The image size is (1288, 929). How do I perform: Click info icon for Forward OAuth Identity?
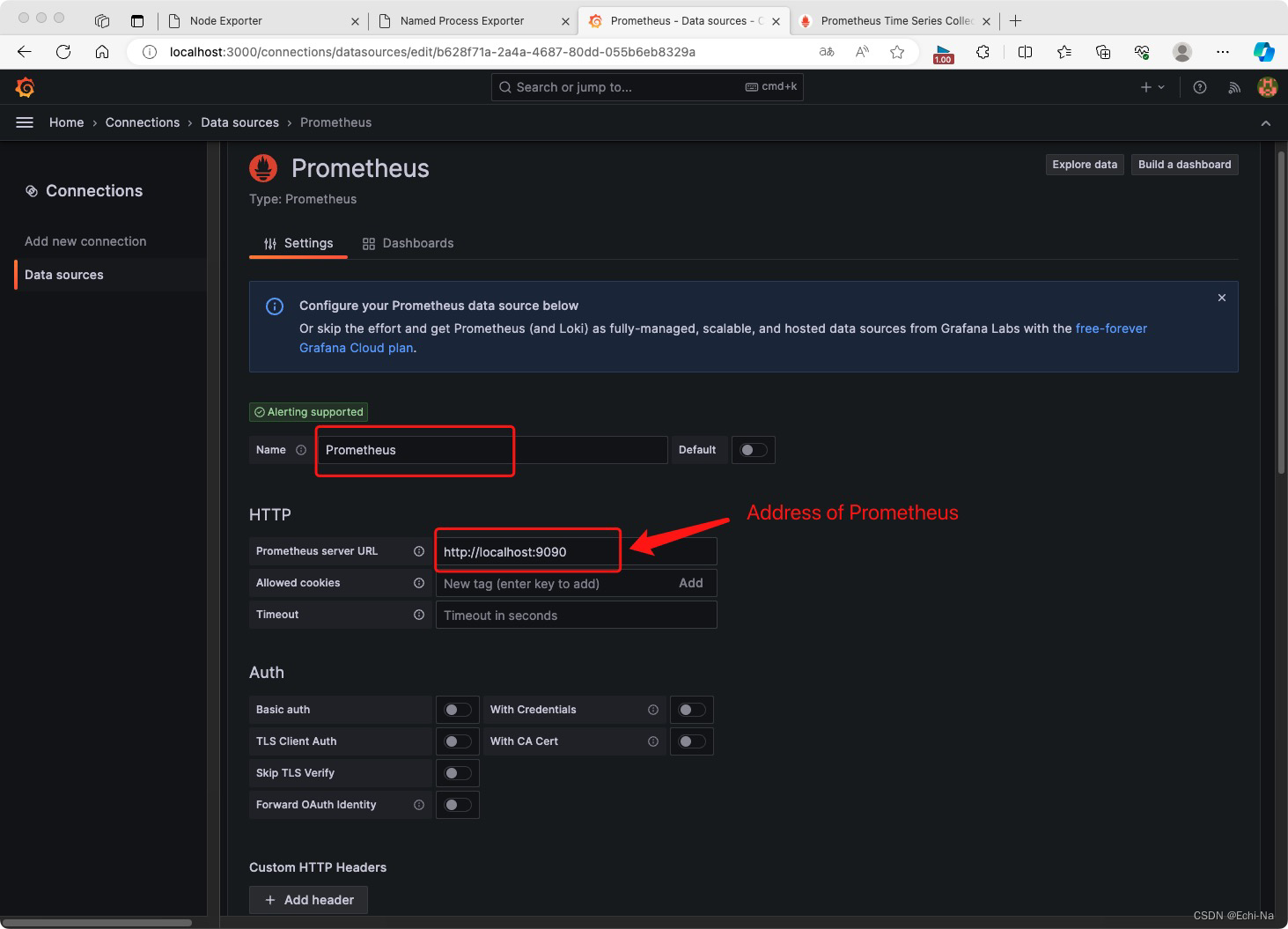click(x=419, y=805)
